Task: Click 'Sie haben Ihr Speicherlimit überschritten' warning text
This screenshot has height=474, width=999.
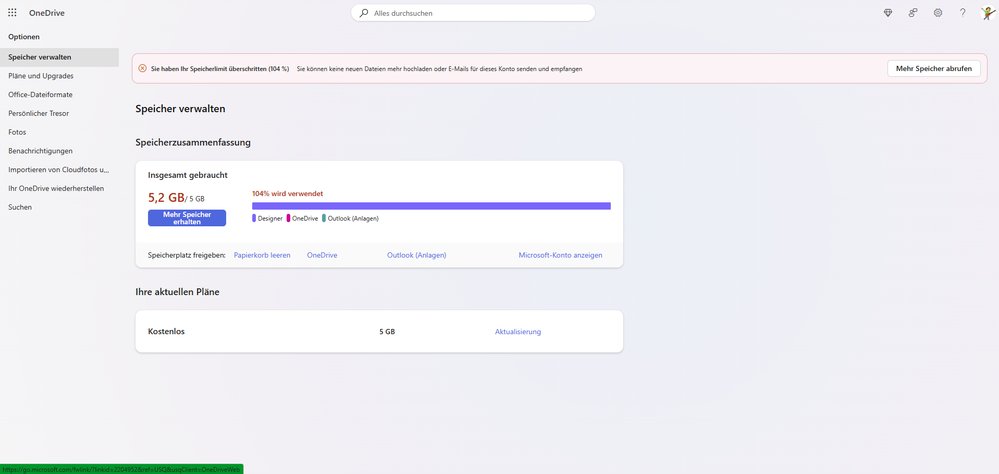Action: [x=220, y=68]
